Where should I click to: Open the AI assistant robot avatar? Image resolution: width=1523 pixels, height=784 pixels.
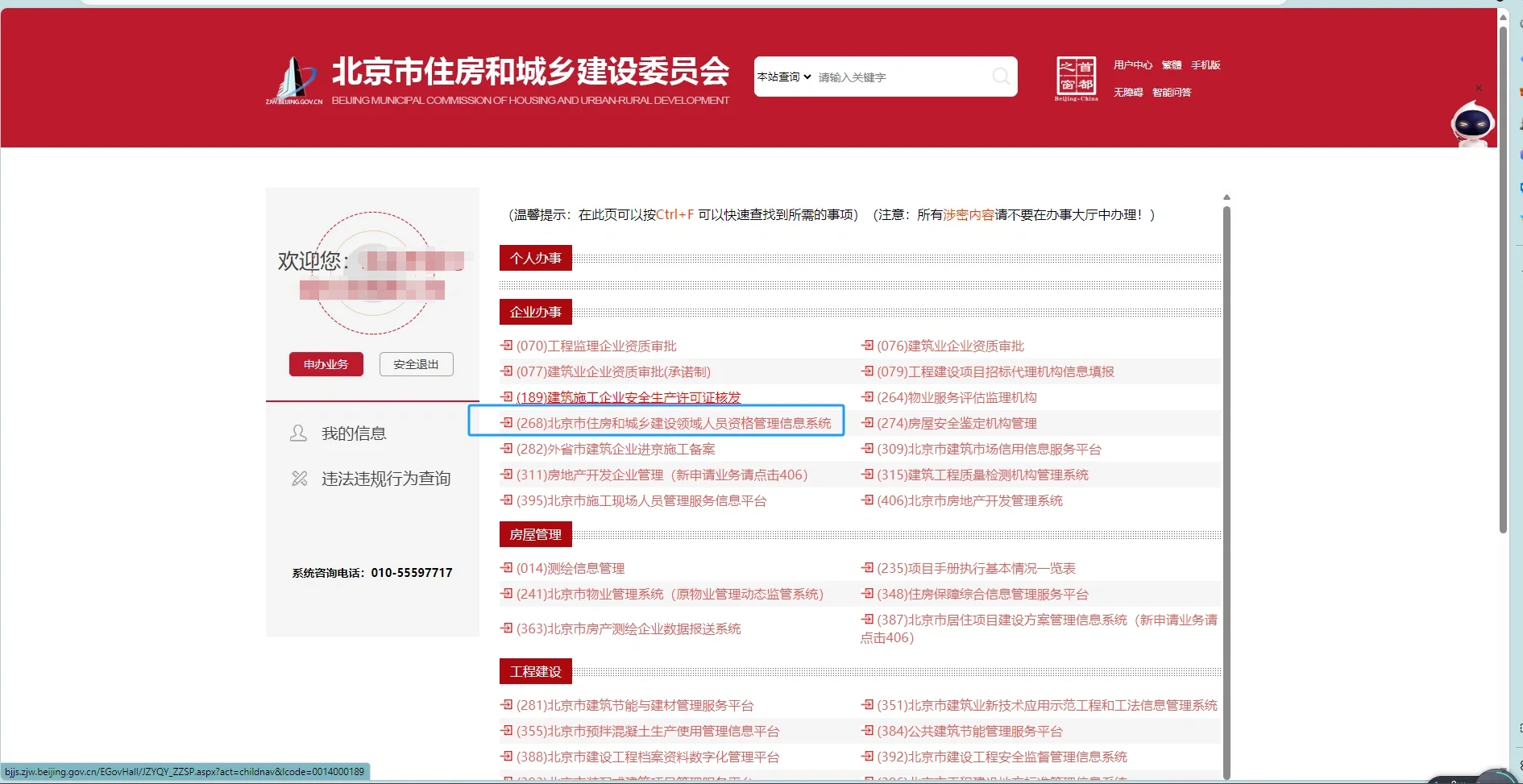click(1473, 122)
